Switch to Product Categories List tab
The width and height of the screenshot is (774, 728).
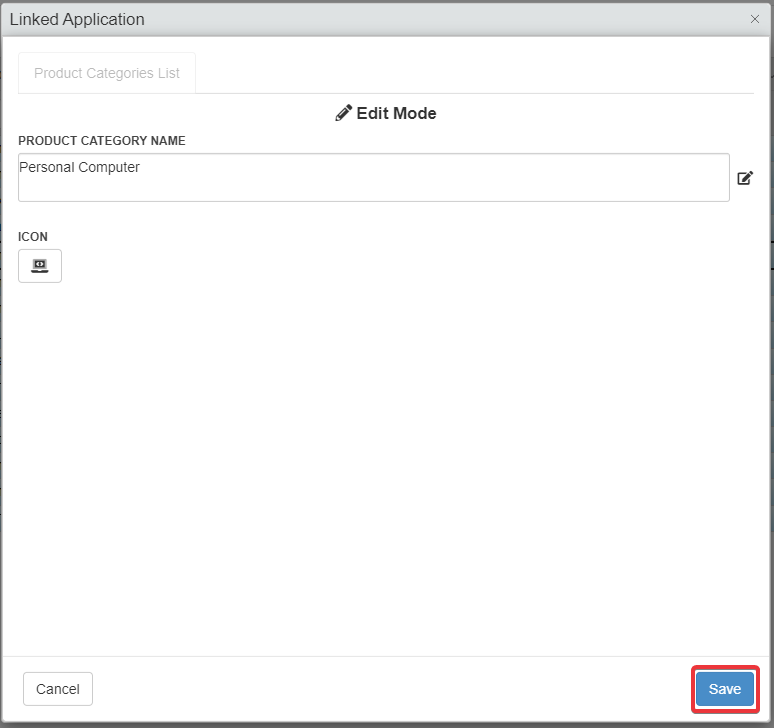107,73
